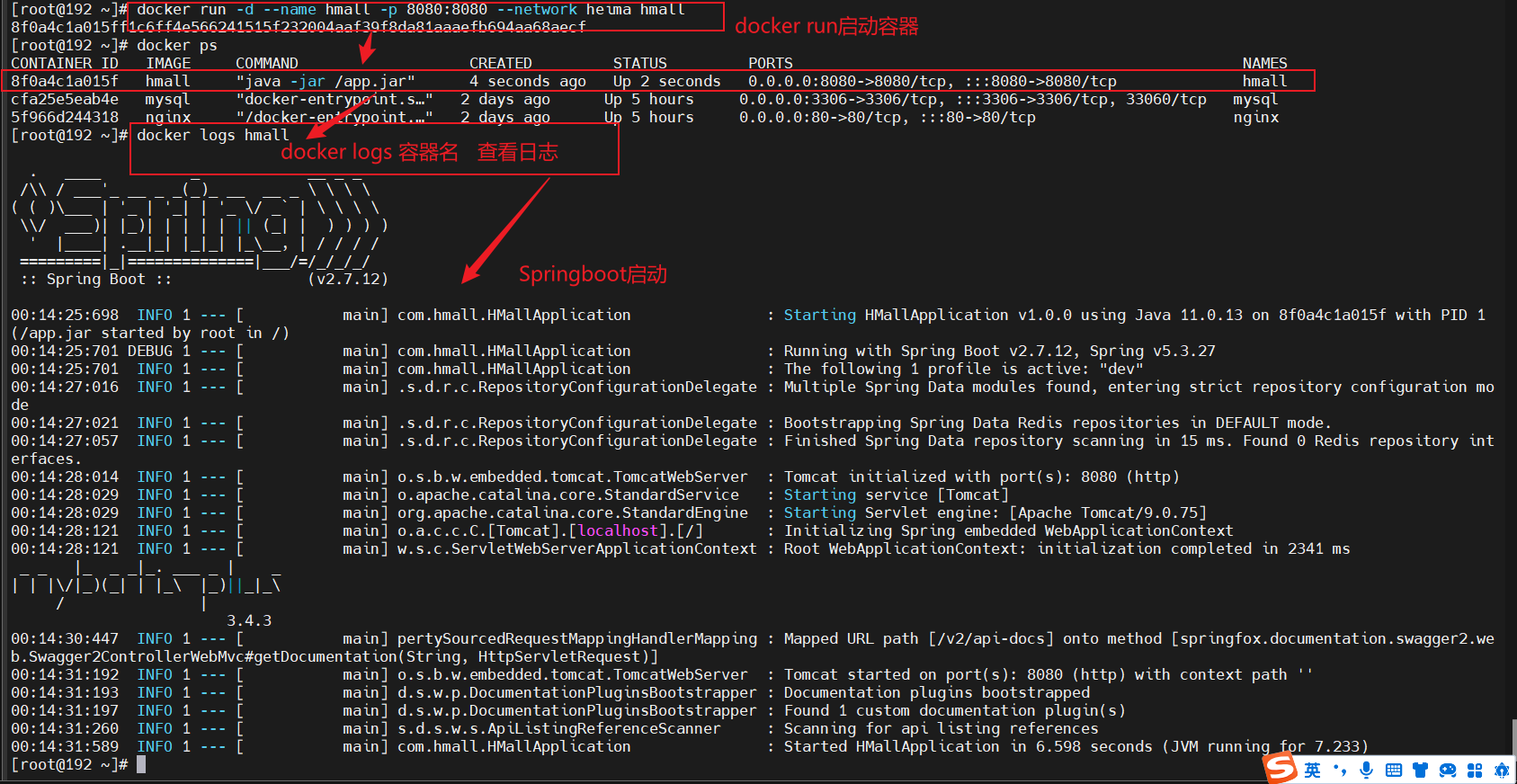Click 'Root WebApplicationContext: initialization completed' message
This screenshot has width=1517, height=784.
coord(1067,548)
